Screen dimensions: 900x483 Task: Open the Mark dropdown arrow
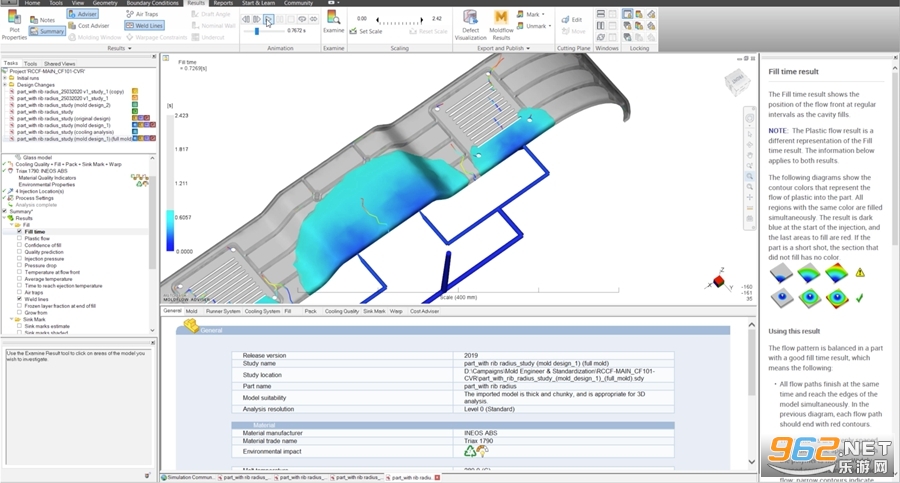[x=544, y=14]
